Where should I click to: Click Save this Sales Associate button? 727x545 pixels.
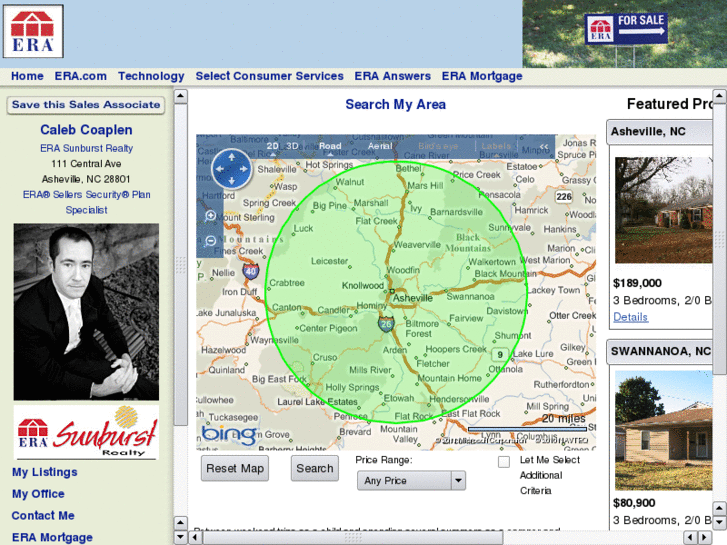[86, 105]
